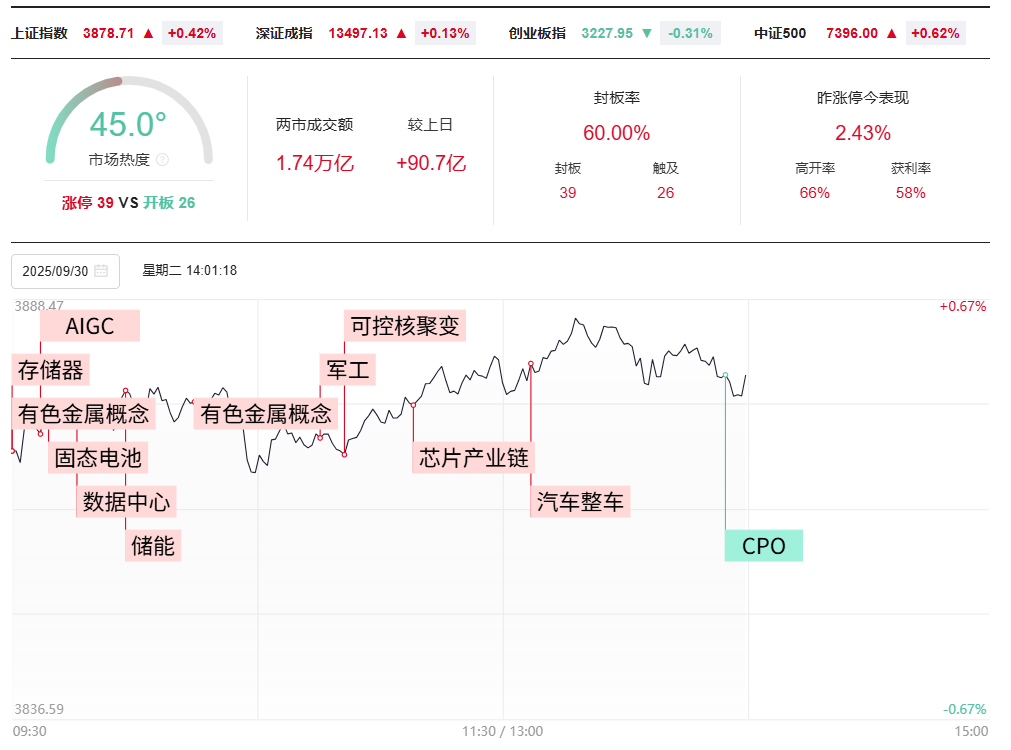Click the 芯片产业链 sector label
Screen dimensions: 1011x750
coord(474,458)
